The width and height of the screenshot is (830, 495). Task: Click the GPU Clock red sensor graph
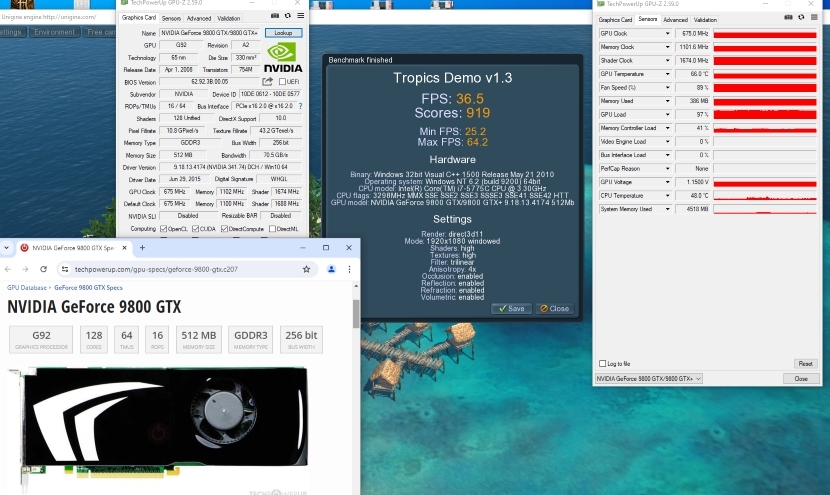pyautogui.click(x=765, y=33)
